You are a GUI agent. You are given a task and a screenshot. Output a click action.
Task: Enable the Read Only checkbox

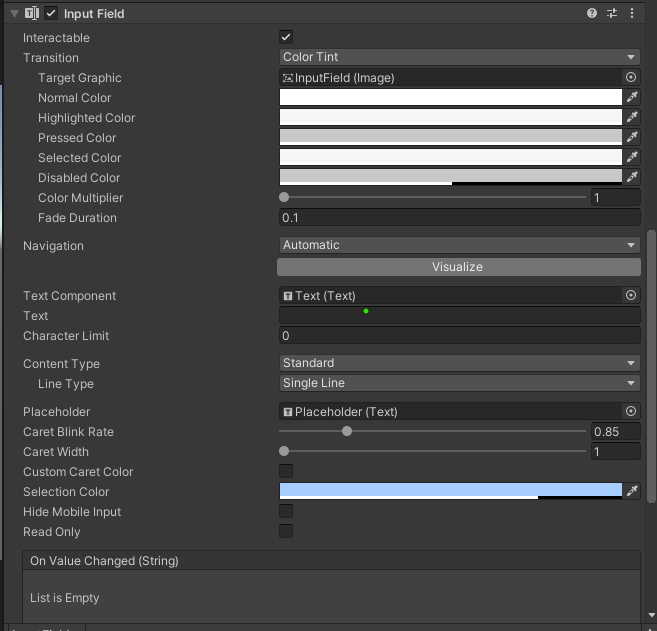click(286, 531)
